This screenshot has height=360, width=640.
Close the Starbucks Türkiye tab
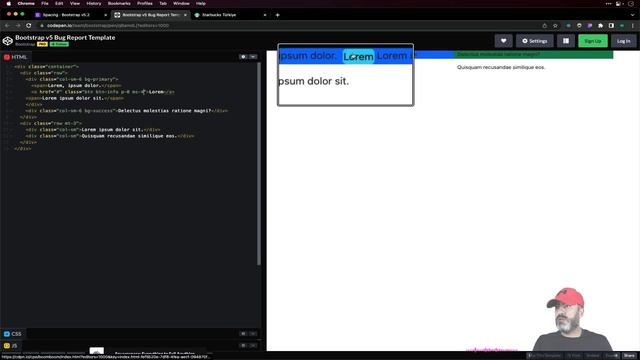pos(265,15)
